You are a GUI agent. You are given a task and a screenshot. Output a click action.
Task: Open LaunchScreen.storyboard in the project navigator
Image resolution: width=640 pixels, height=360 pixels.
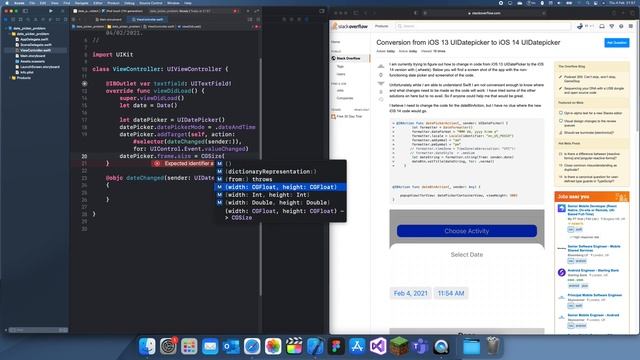coord(39,67)
